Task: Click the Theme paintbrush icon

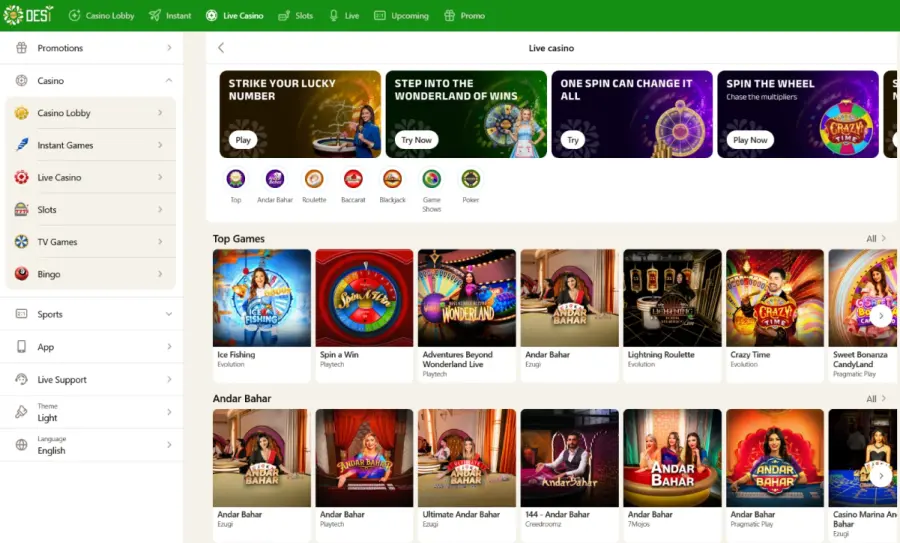Action: 21,412
